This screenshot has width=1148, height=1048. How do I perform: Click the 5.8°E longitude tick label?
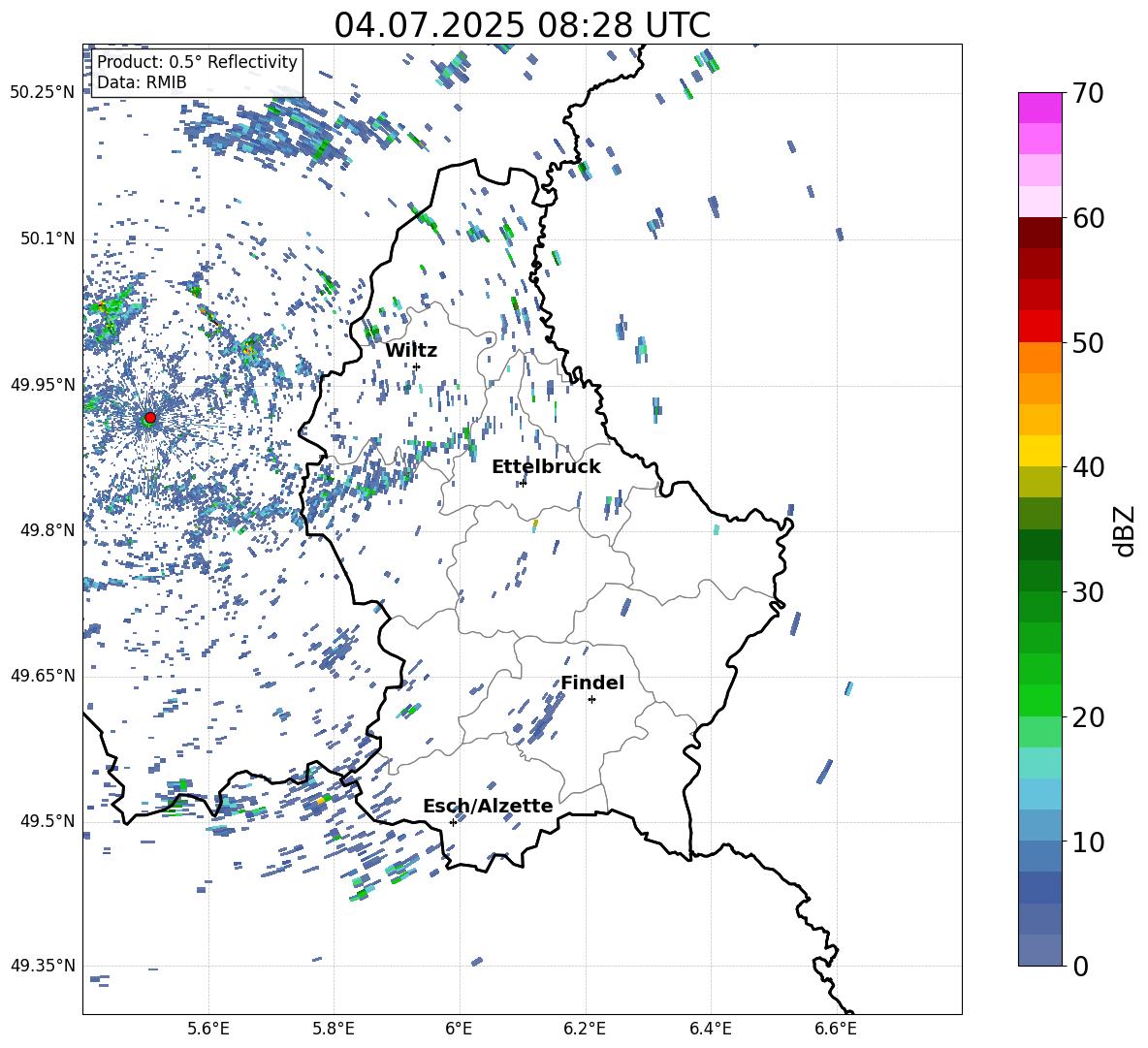[334, 1030]
